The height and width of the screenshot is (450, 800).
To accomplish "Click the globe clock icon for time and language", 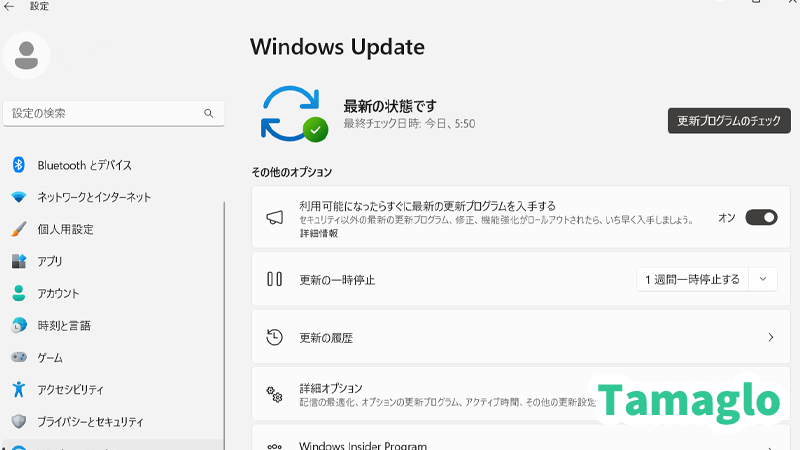I will (x=19, y=325).
